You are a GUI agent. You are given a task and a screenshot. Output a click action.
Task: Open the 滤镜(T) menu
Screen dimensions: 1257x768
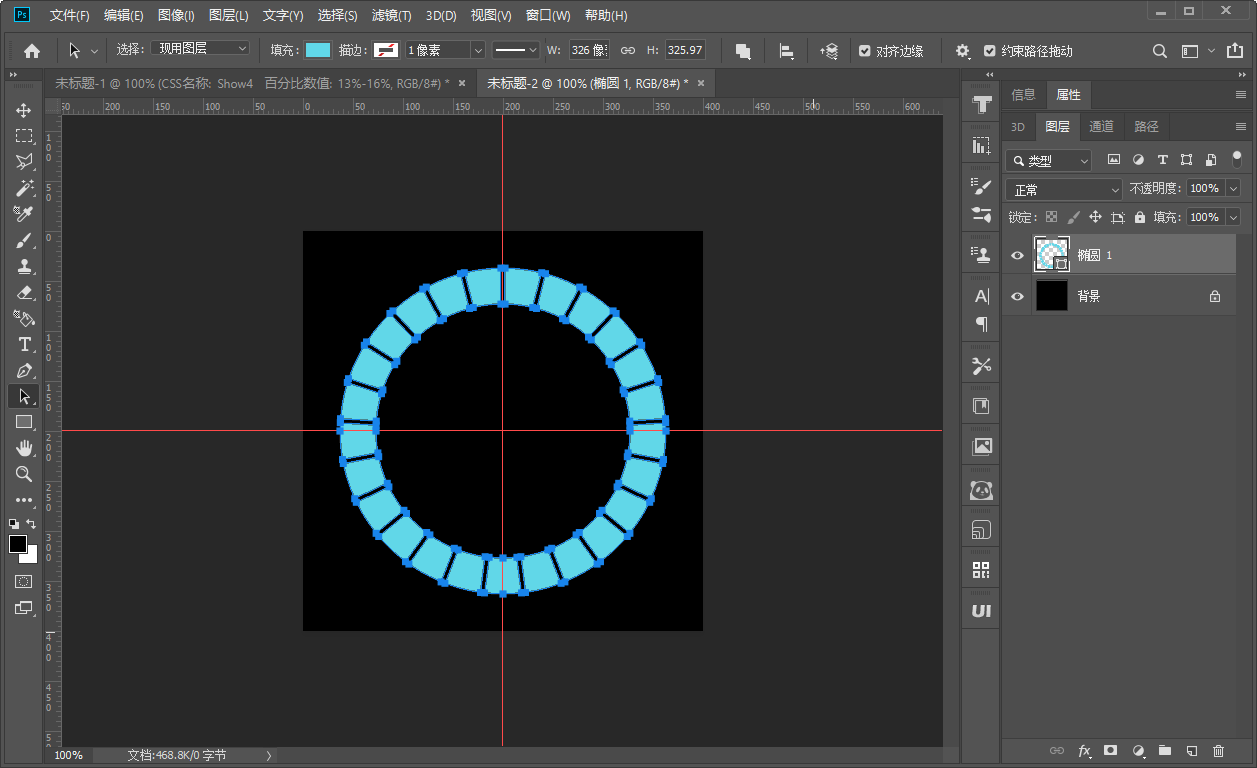pos(392,16)
